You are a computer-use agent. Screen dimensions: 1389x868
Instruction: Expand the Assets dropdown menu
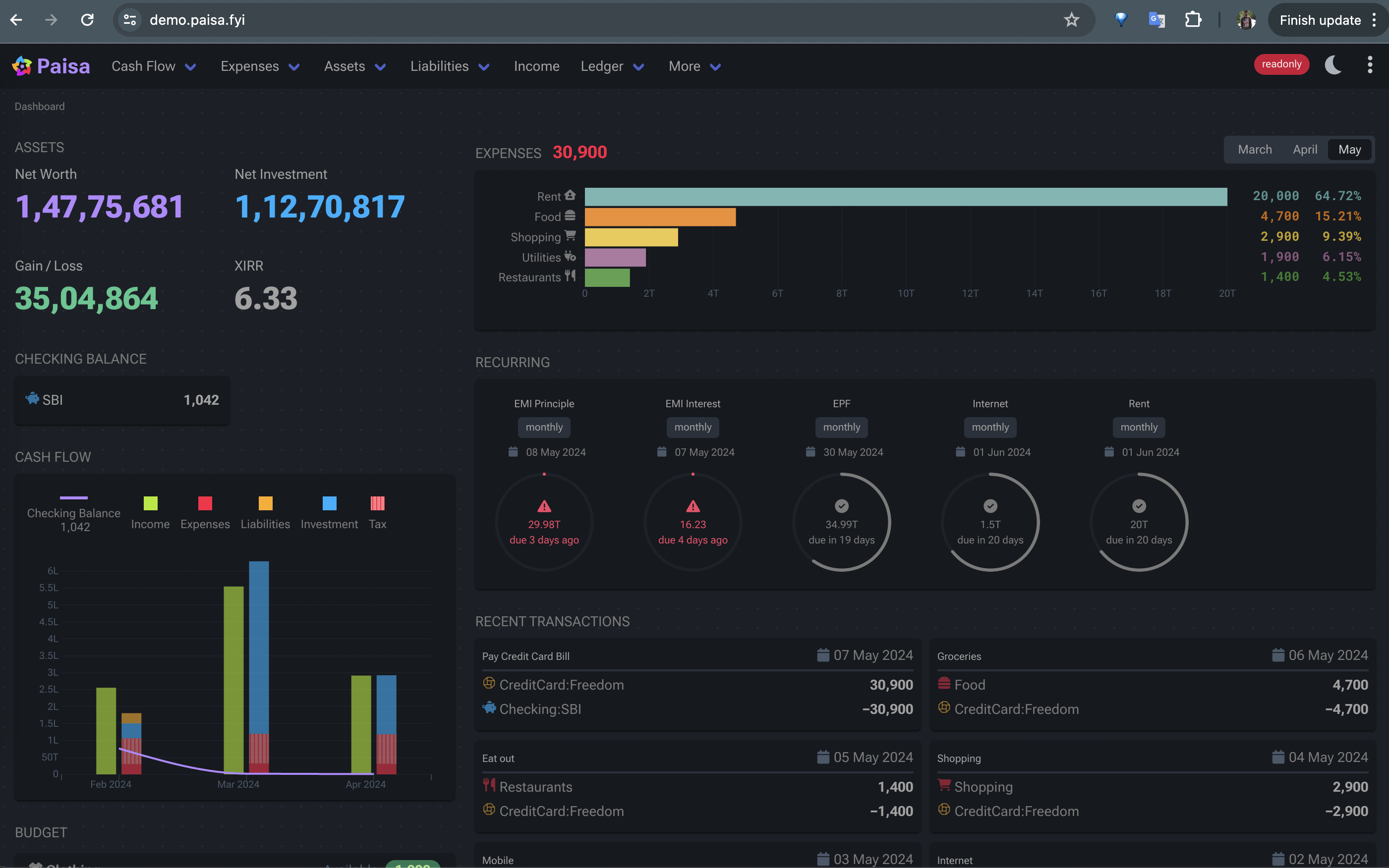354,66
